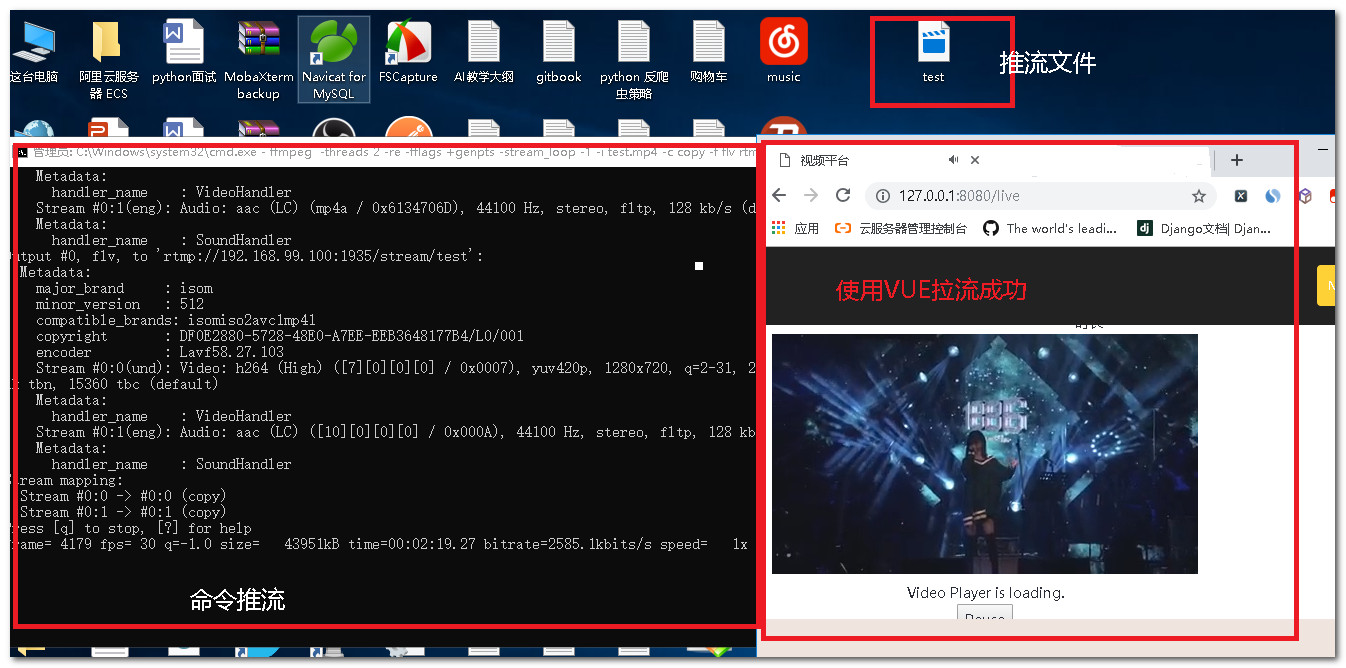Open the music app icon

coord(783,45)
